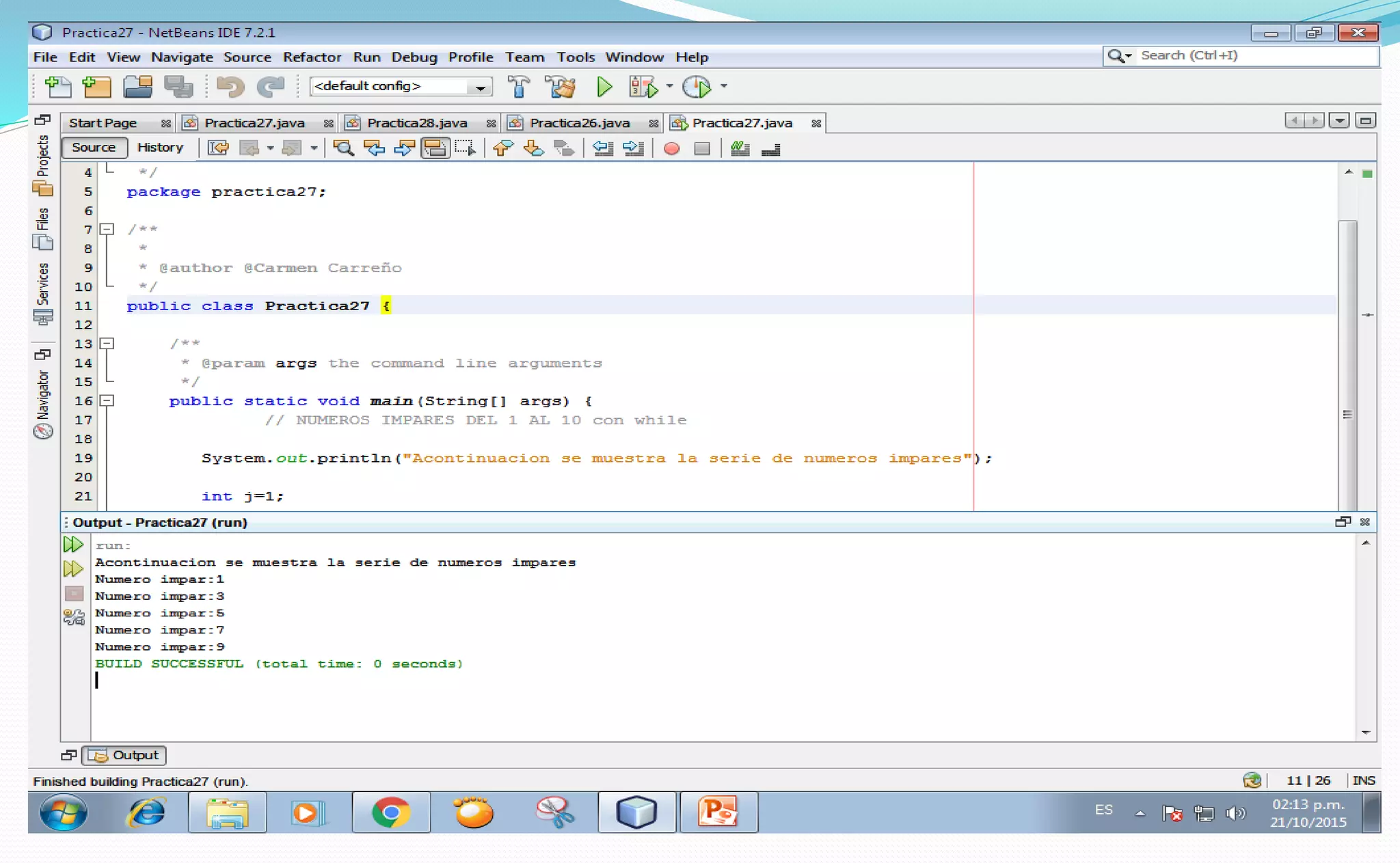Toggle the Source editor view button
The width and height of the screenshot is (1400, 863).
coord(94,148)
